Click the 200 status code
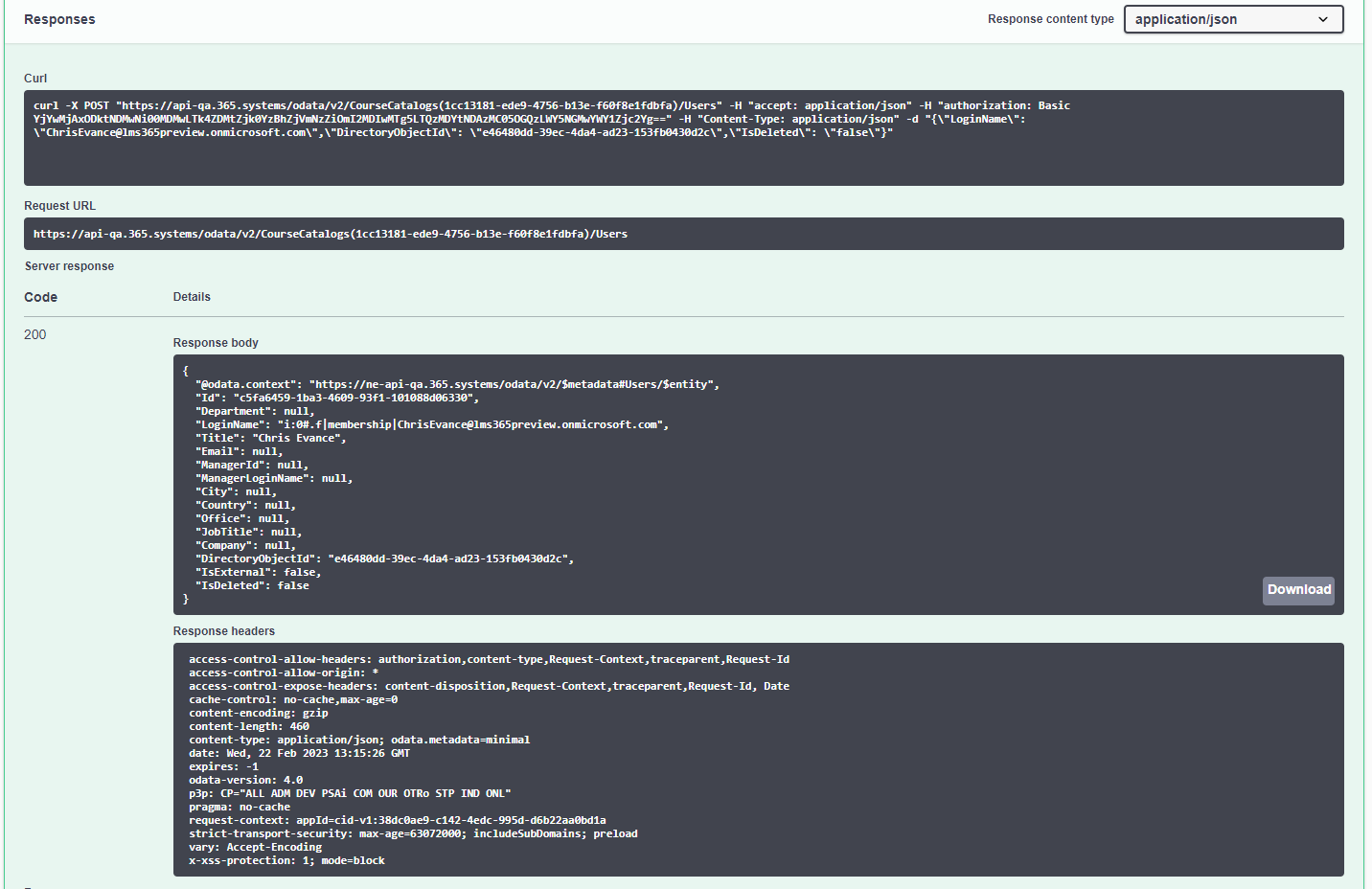 35,334
